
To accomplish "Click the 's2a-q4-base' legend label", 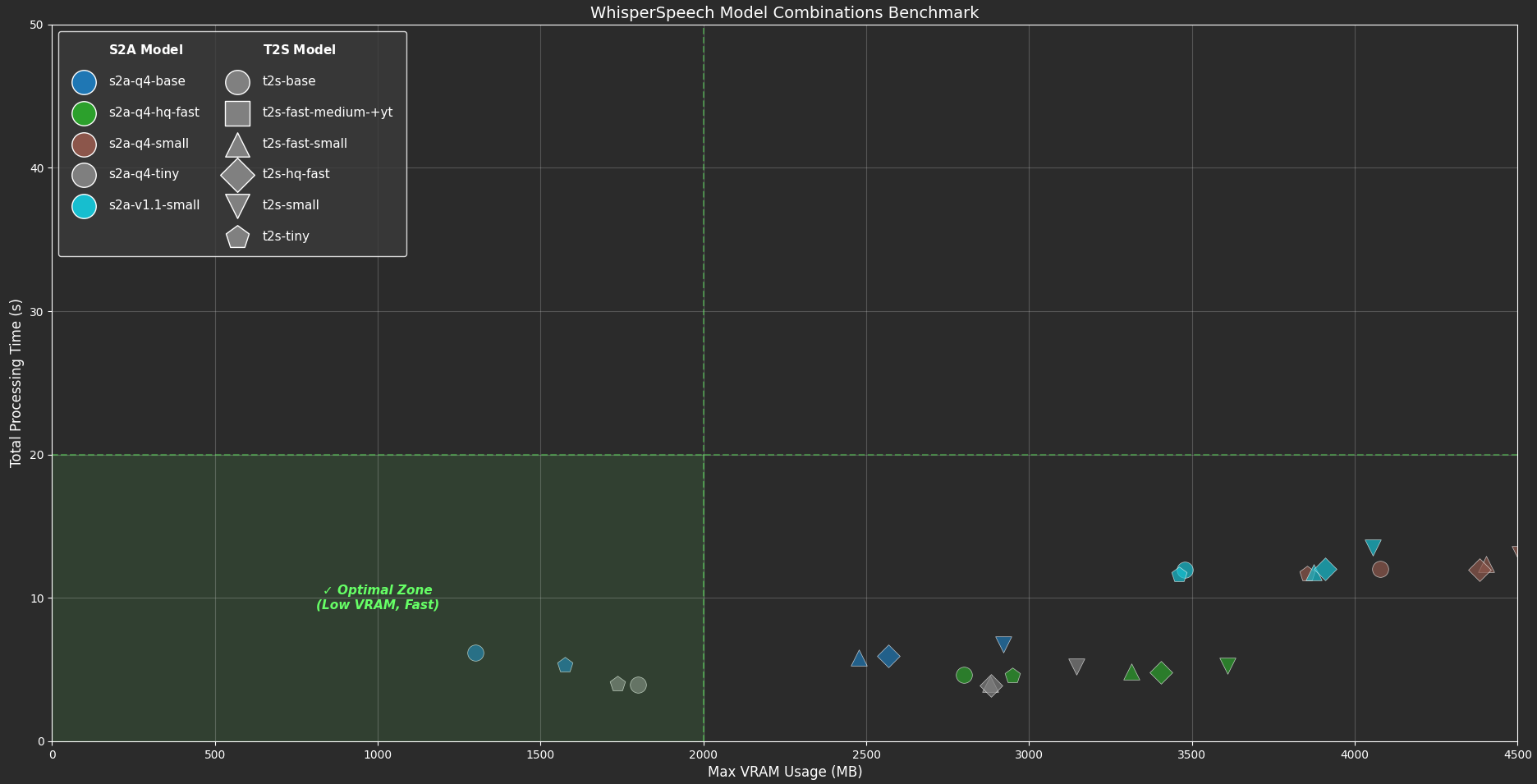I will coord(147,81).
